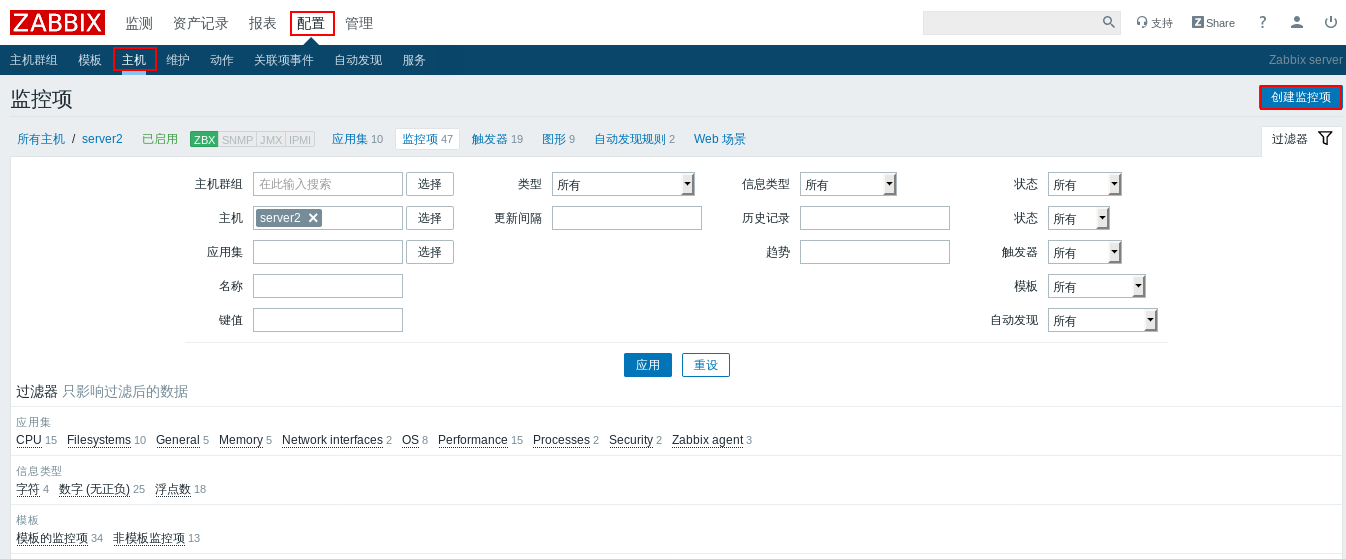Click the SNMP availability badge
The image size is (1346, 559).
[237, 140]
